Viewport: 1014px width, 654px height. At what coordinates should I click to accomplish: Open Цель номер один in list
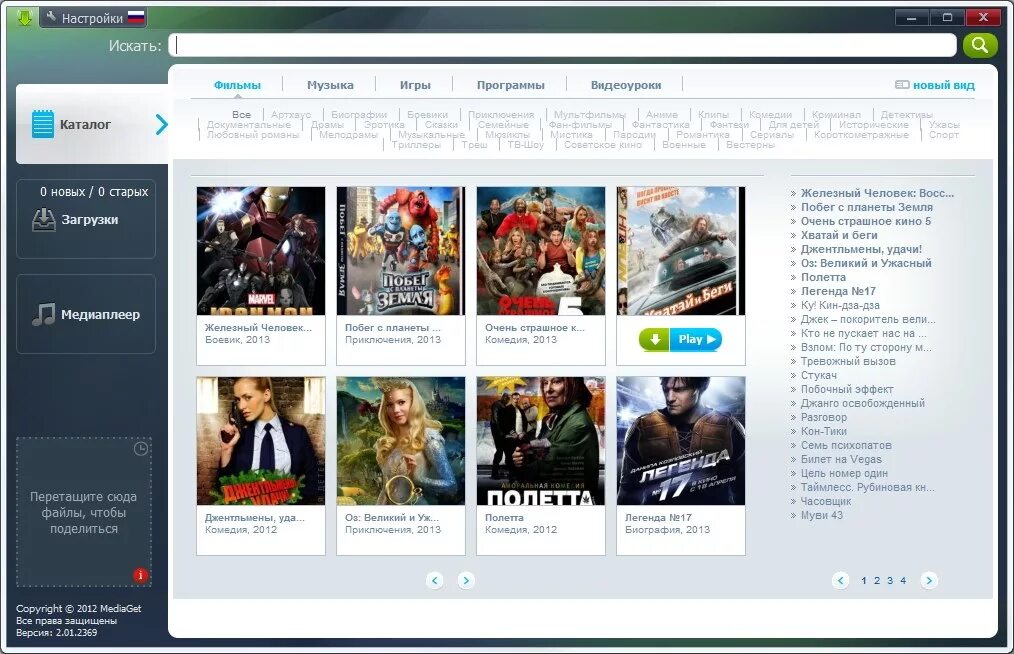[x=844, y=474]
